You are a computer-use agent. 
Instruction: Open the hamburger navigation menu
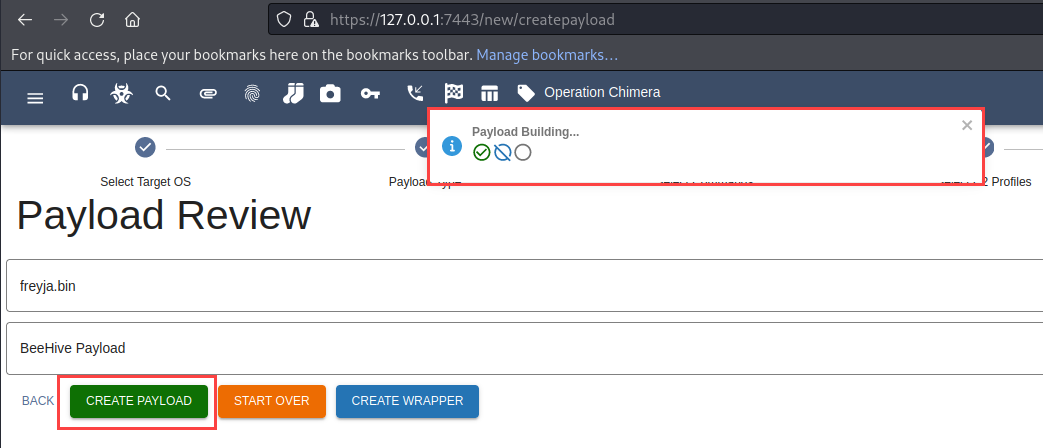(35, 97)
